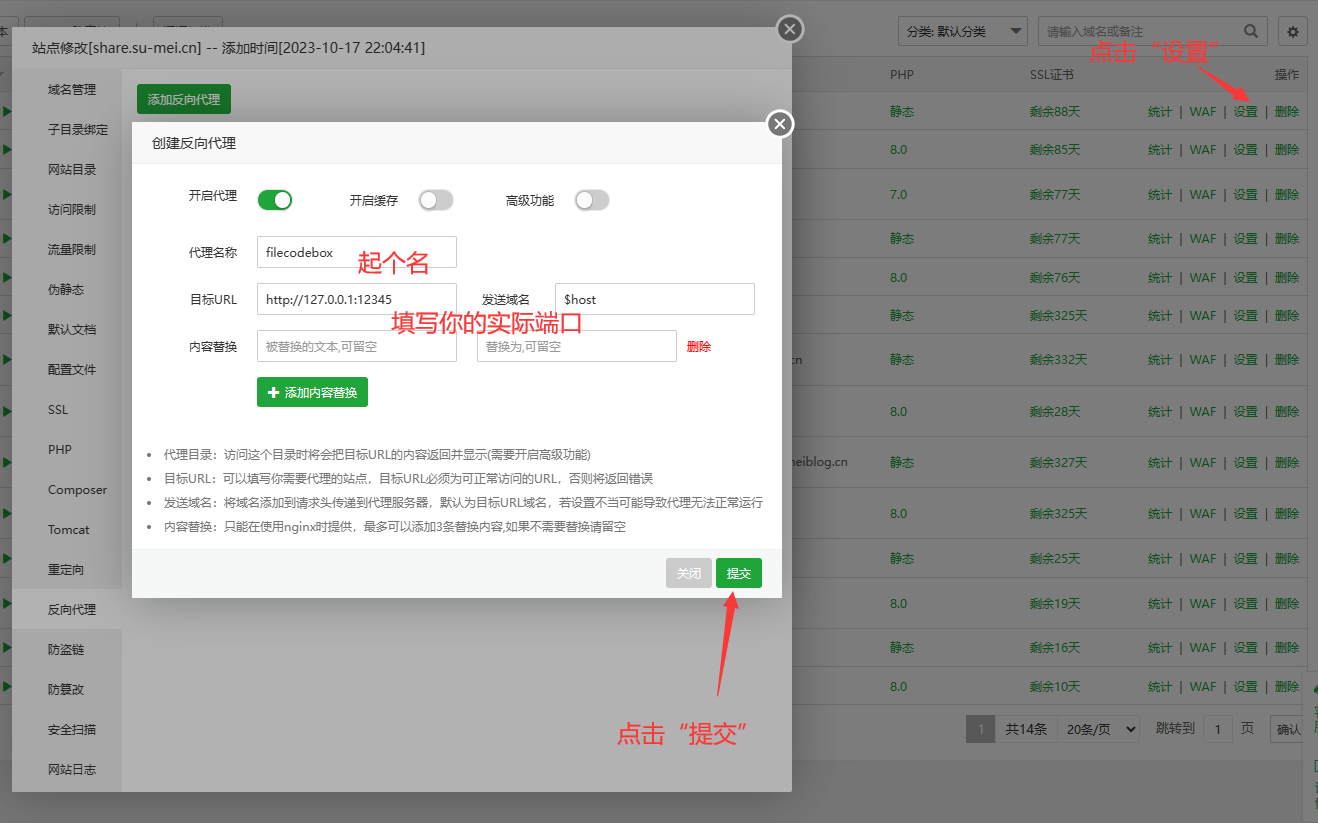This screenshot has width=1318, height=823.
Task: Click the red 删除 link for content replacement
Action: click(698, 347)
